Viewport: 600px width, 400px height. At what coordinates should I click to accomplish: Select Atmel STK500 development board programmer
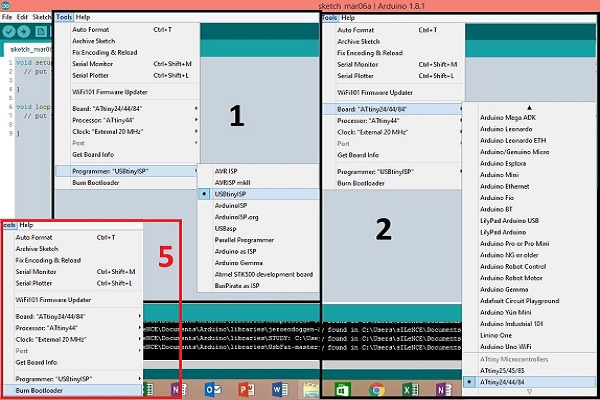[x=264, y=274]
